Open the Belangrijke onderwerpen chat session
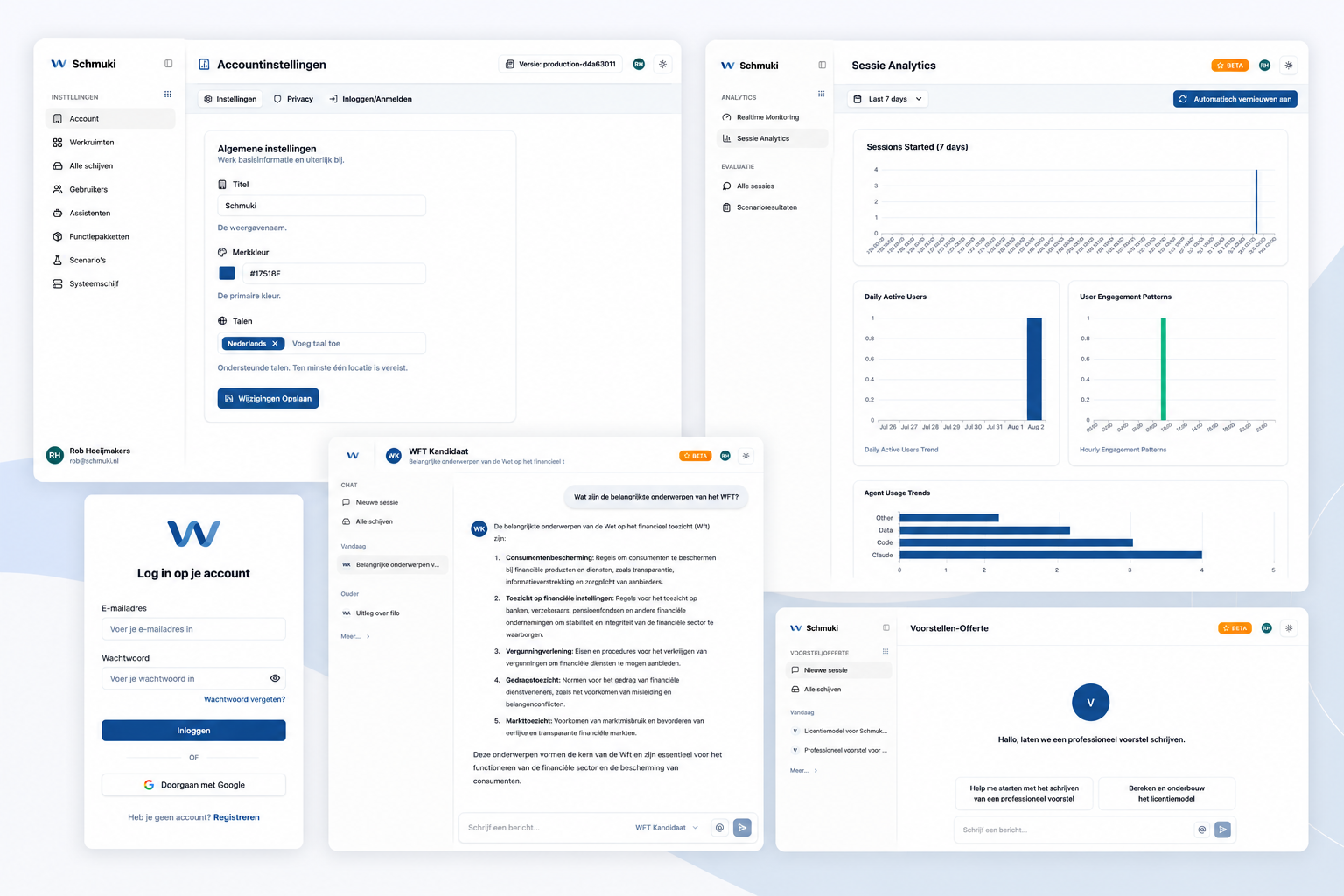This screenshot has height=896, width=1344. [392, 565]
